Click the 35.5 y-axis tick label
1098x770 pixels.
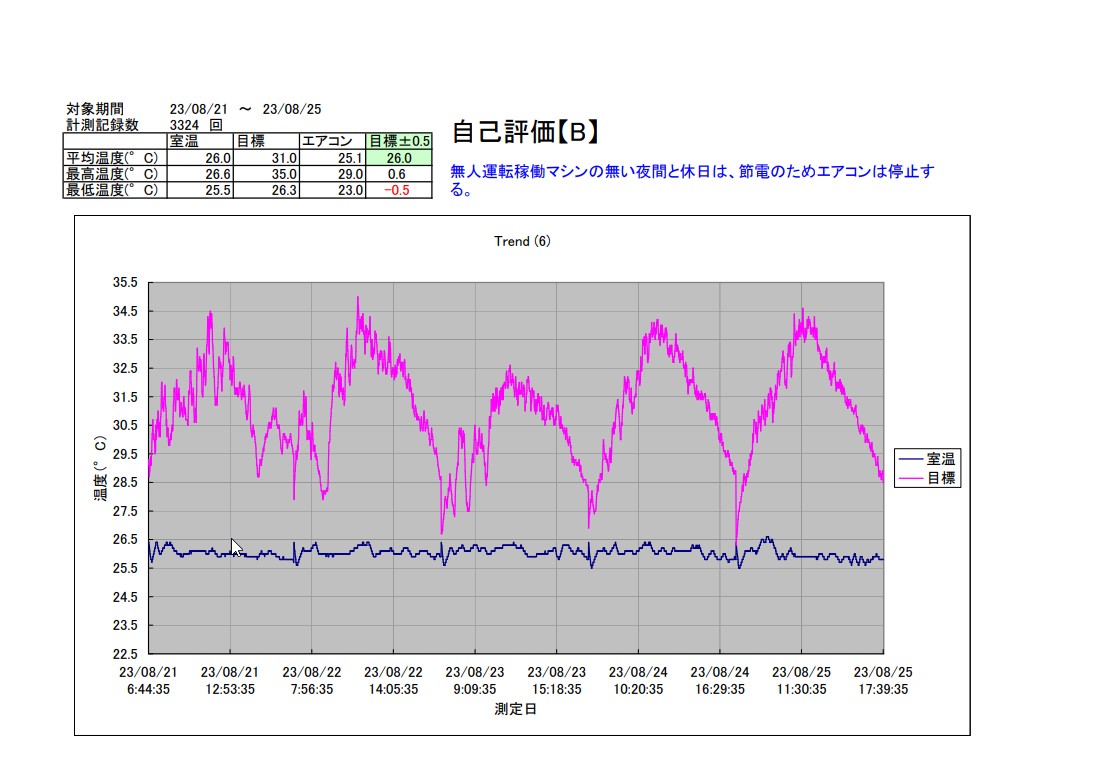point(125,283)
